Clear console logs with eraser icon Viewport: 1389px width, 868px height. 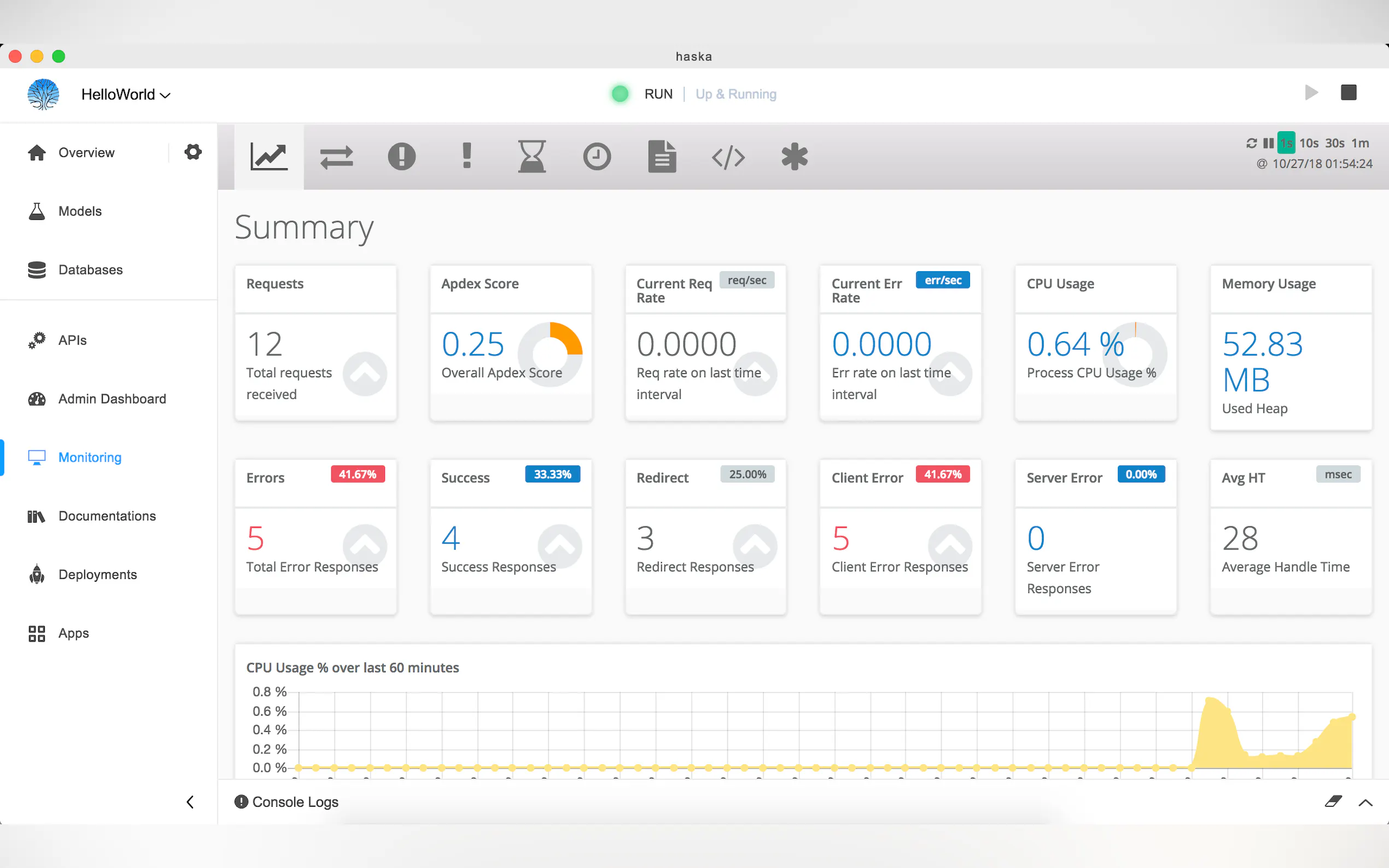pos(1333,801)
